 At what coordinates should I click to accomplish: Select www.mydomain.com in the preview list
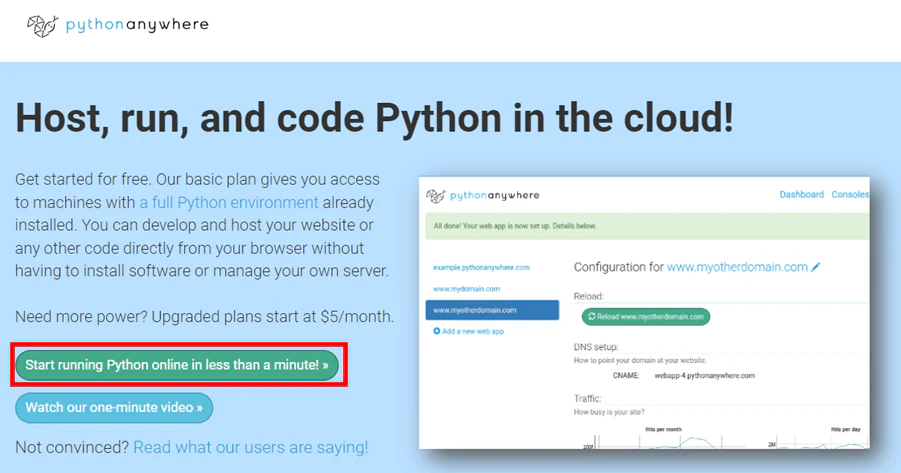(467, 289)
